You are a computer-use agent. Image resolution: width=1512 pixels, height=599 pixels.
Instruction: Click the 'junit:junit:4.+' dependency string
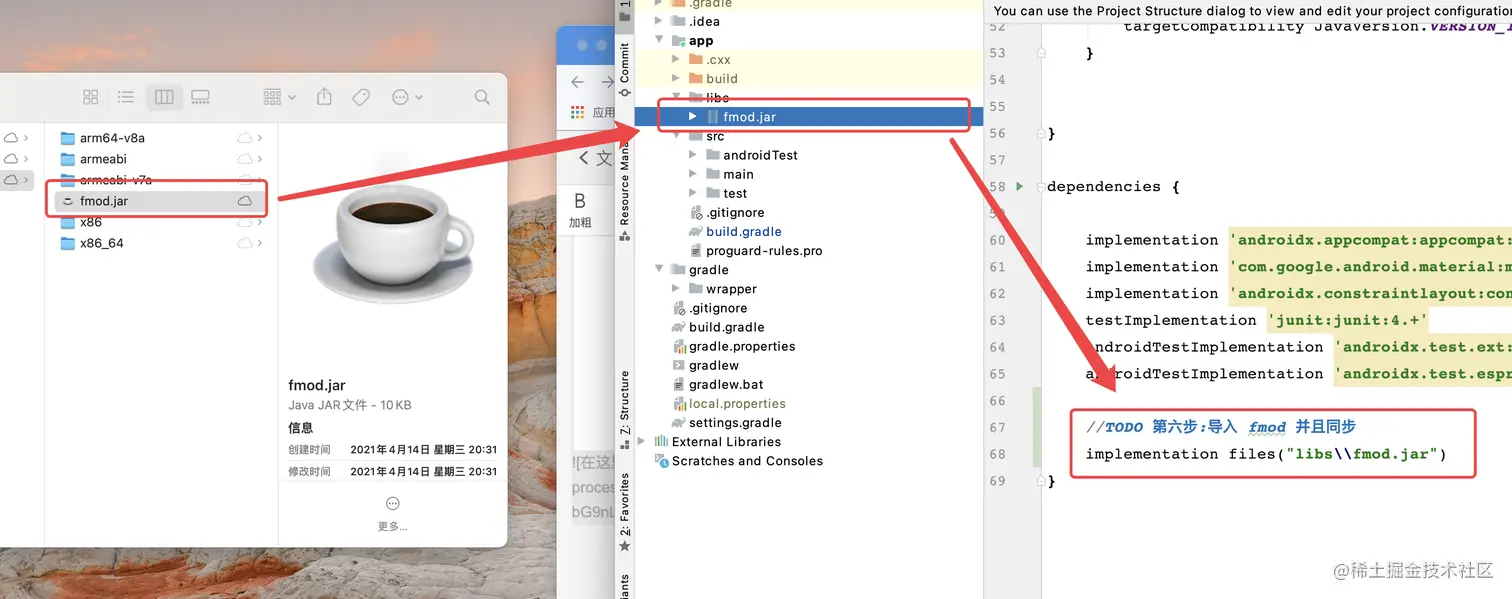click(1348, 320)
